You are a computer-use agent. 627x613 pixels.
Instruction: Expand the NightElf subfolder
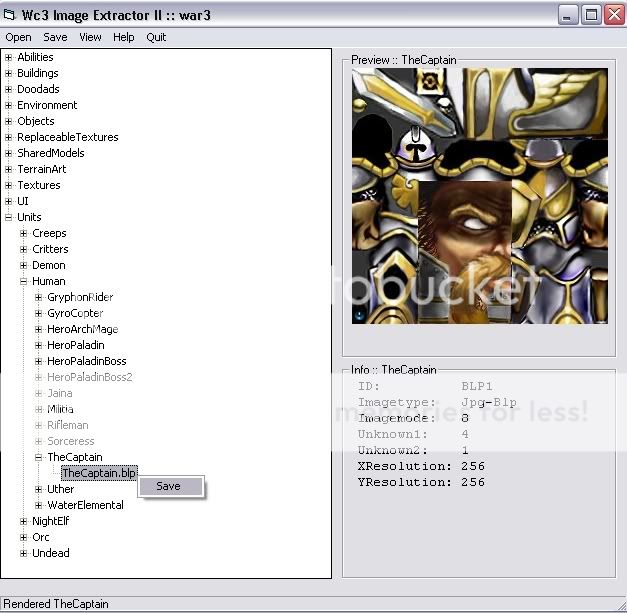tap(24, 521)
